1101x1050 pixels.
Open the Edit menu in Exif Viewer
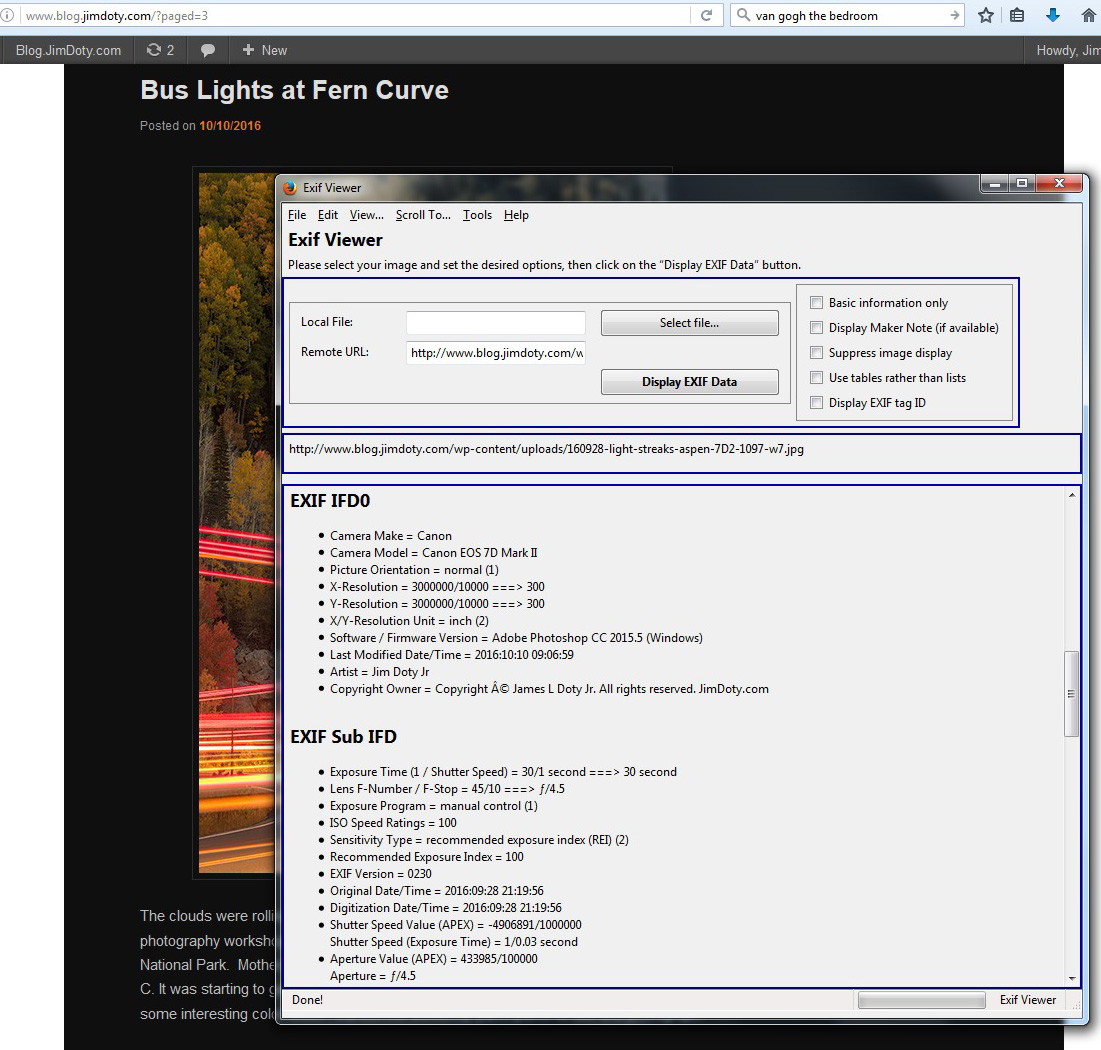pyautogui.click(x=328, y=215)
